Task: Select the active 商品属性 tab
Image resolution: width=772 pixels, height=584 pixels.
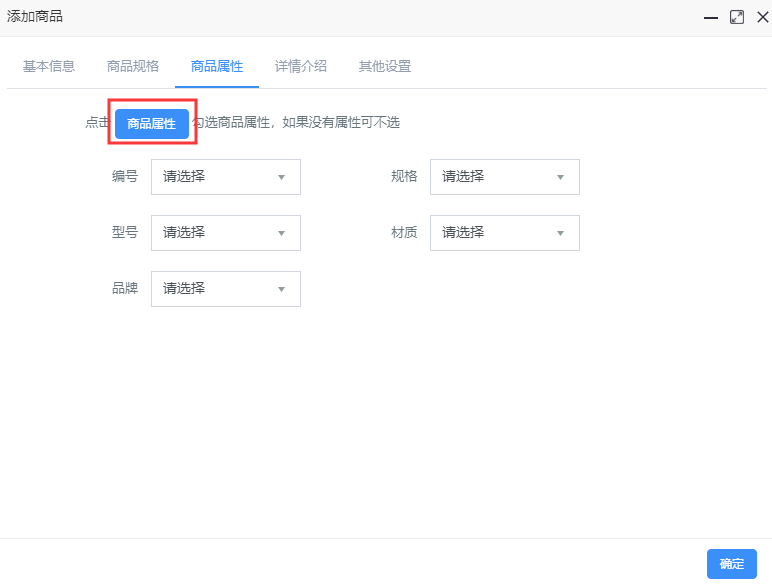Action: click(x=217, y=66)
